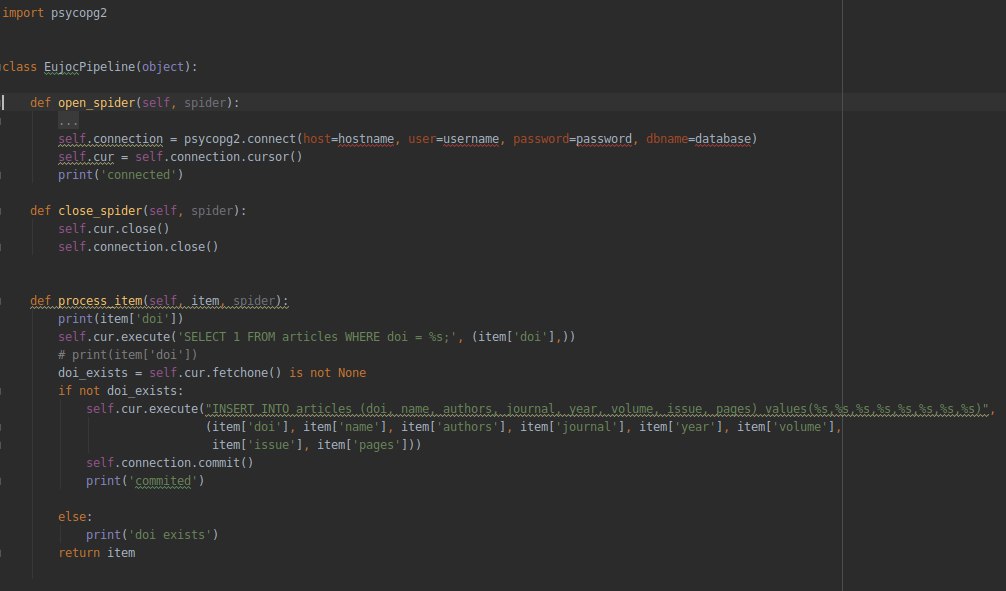Click the 'dbname' keyword argument
1006x591 pixels.
[x=667, y=139]
